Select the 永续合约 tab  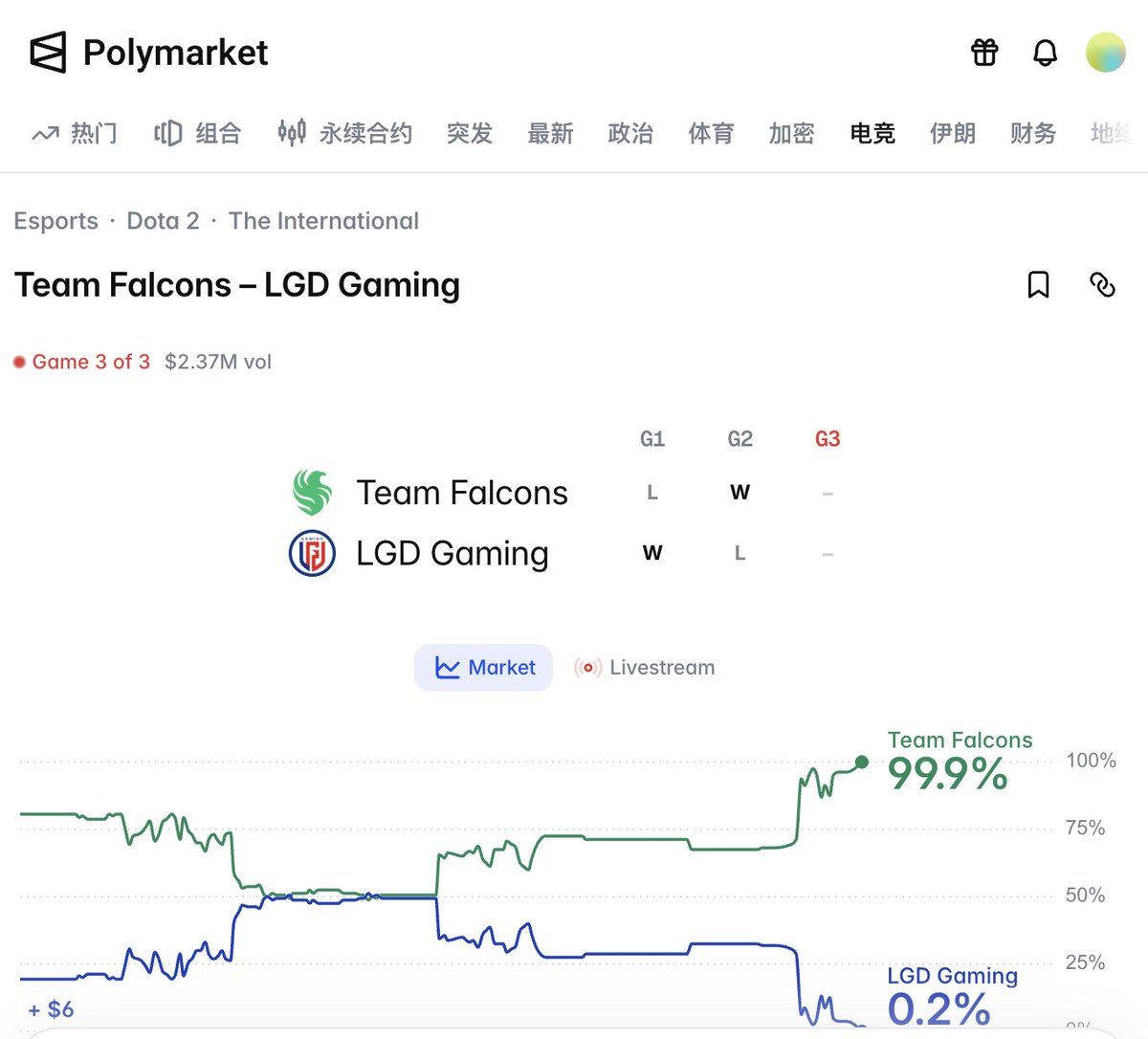[x=344, y=133]
